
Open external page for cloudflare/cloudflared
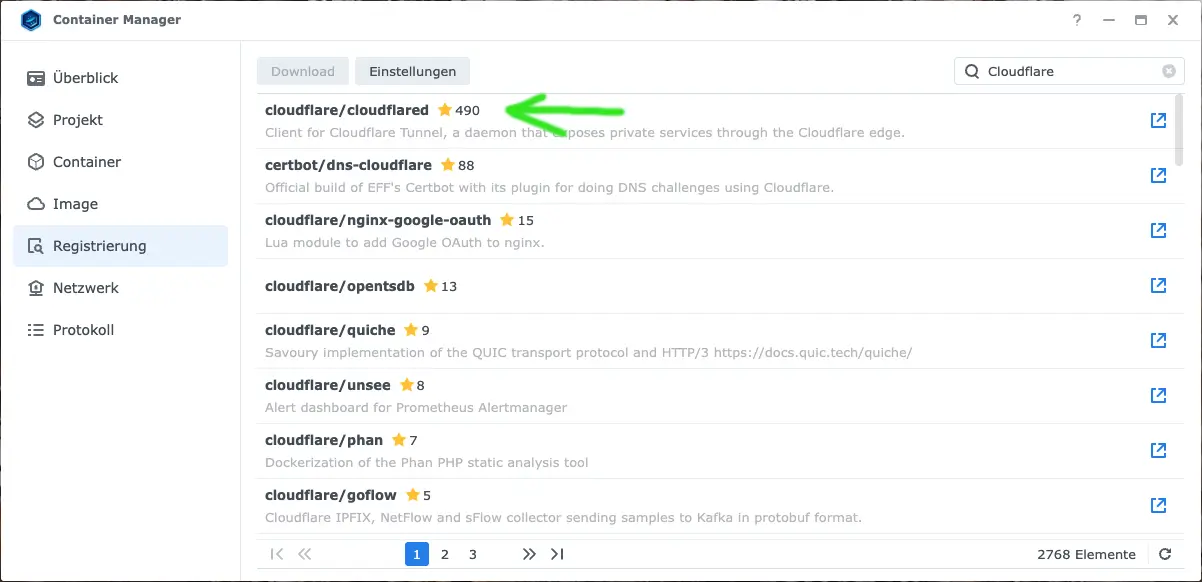[1158, 120]
